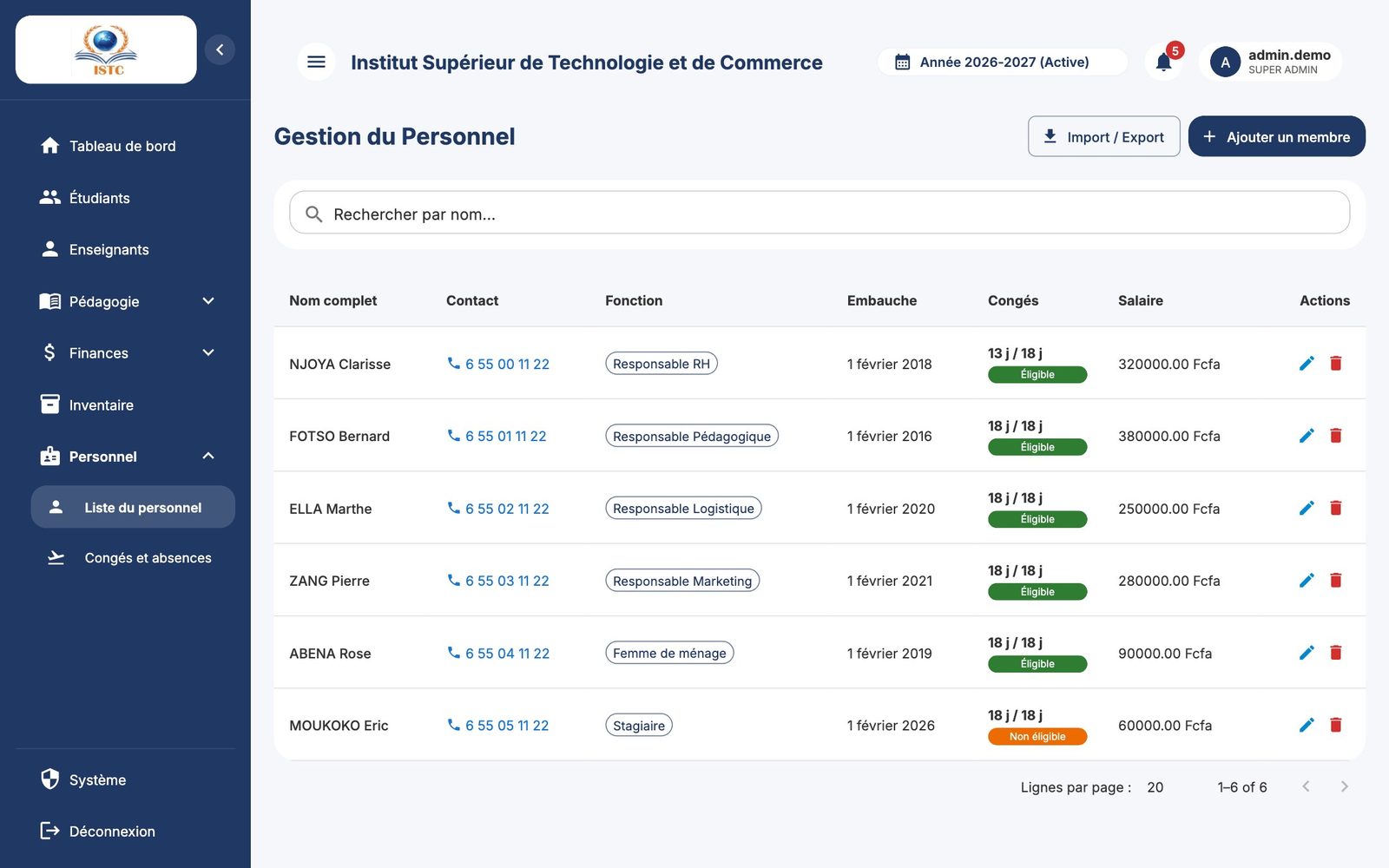Edit ELLA Marthe's record
The height and width of the screenshot is (868, 1389).
pyautogui.click(x=1307, y=508)
